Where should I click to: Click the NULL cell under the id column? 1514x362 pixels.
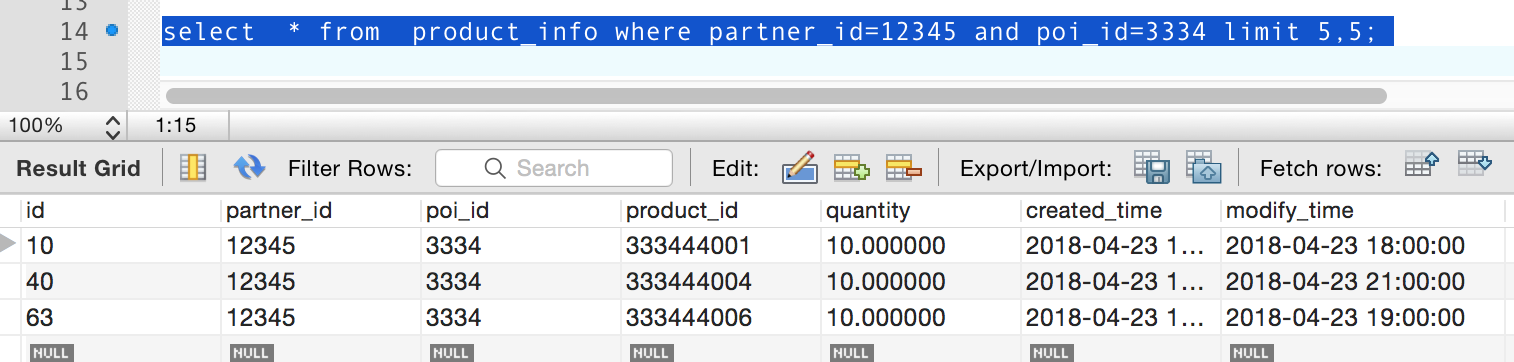tap(51, 352)
